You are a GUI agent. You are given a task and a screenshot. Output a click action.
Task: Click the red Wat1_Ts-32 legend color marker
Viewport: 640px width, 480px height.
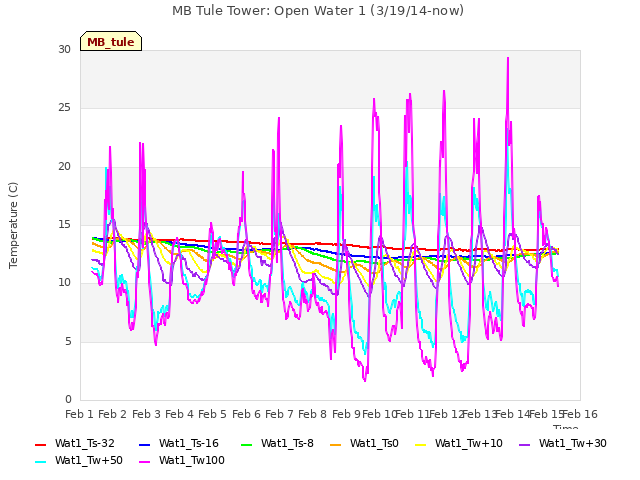click(x=41, y=444)
